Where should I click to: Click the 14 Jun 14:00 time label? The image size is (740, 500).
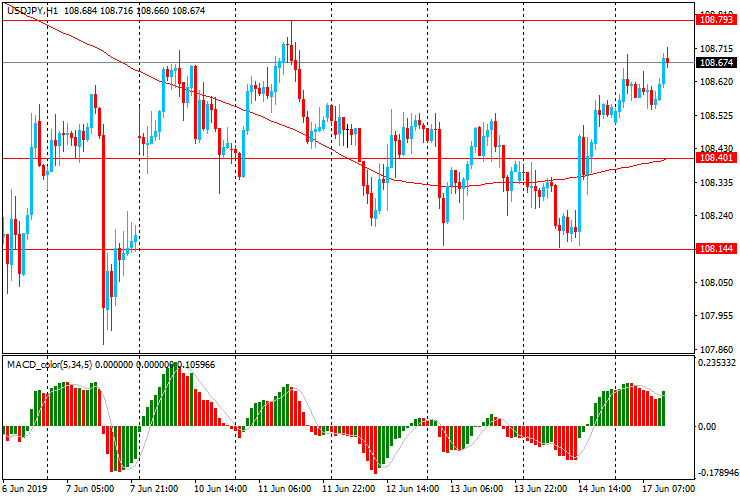(605, 488)
